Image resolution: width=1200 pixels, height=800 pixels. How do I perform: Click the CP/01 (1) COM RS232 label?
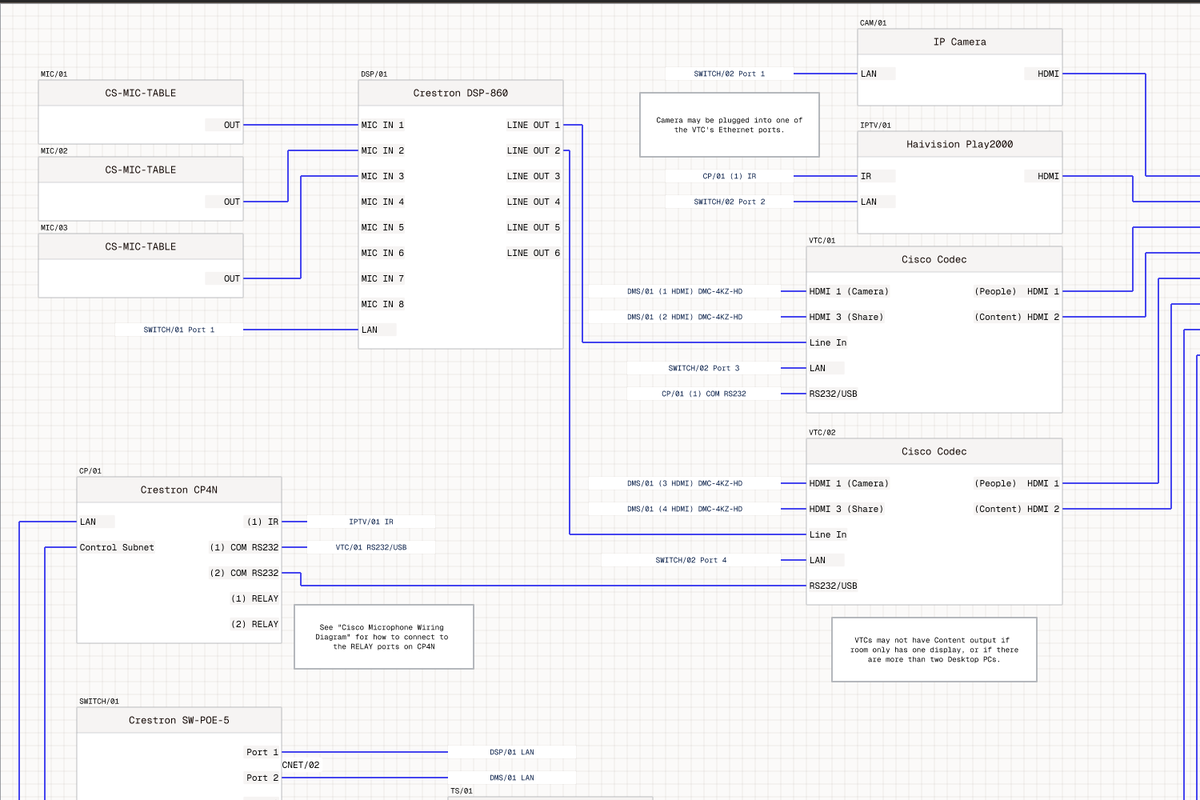[x=704, y=394]
